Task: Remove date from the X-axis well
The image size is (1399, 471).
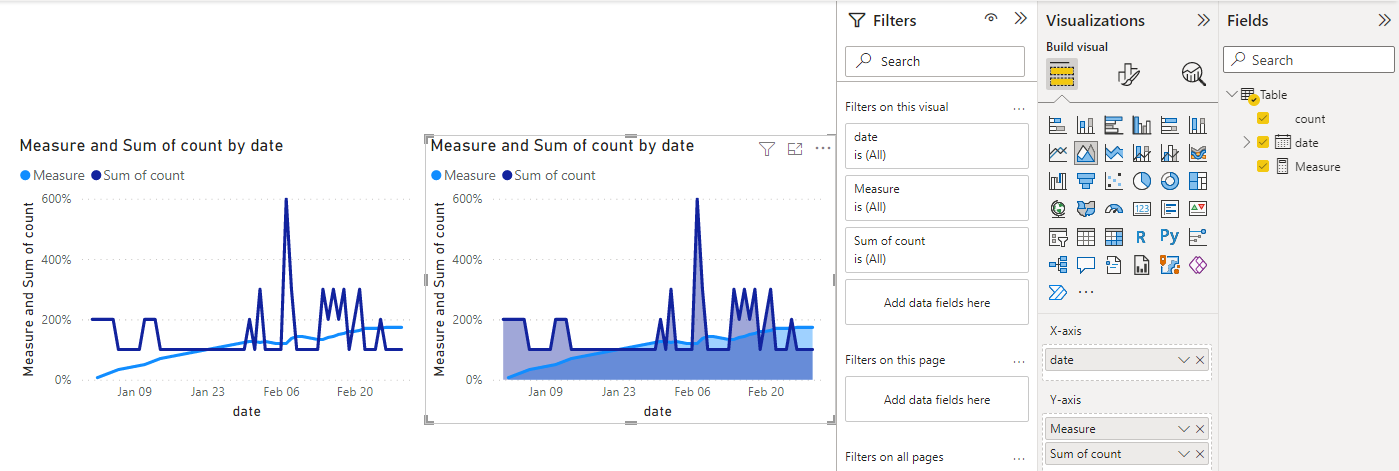Action: pos(1200,360)
